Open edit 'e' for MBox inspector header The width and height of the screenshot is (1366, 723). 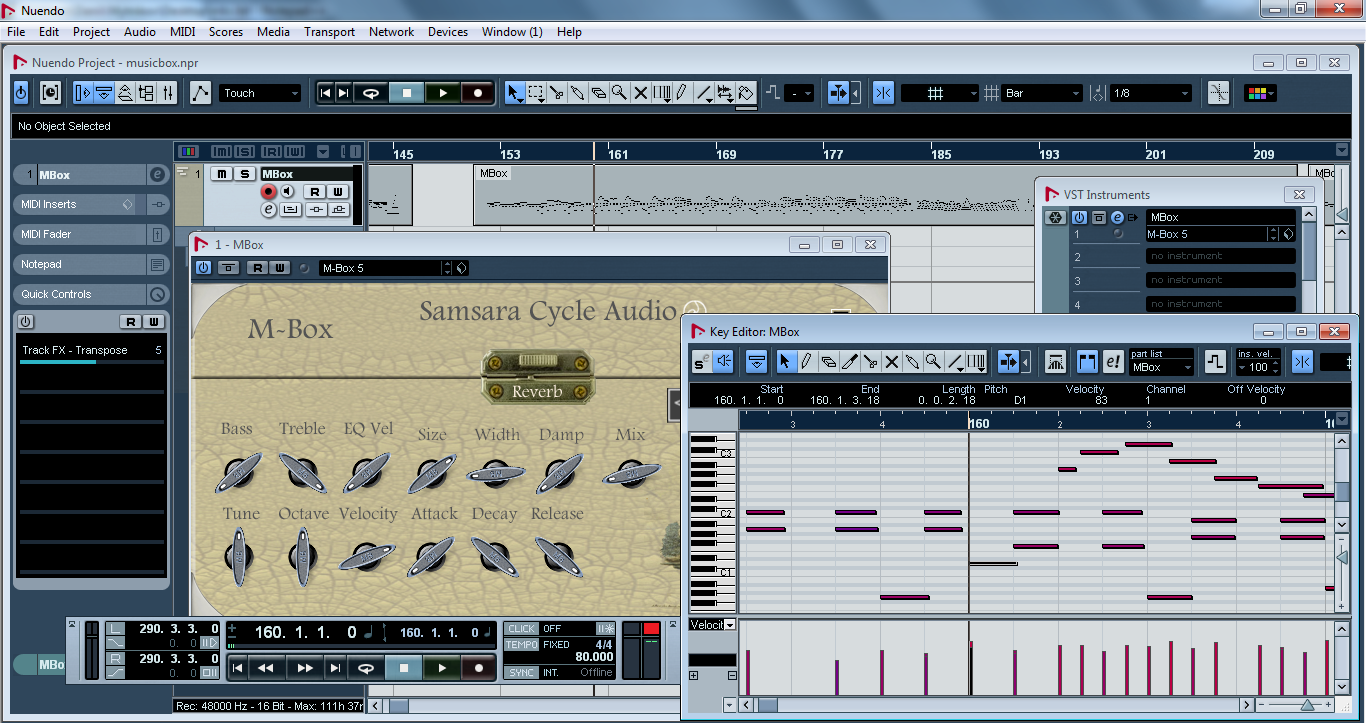pyautogui.click(x=157, y=175)
